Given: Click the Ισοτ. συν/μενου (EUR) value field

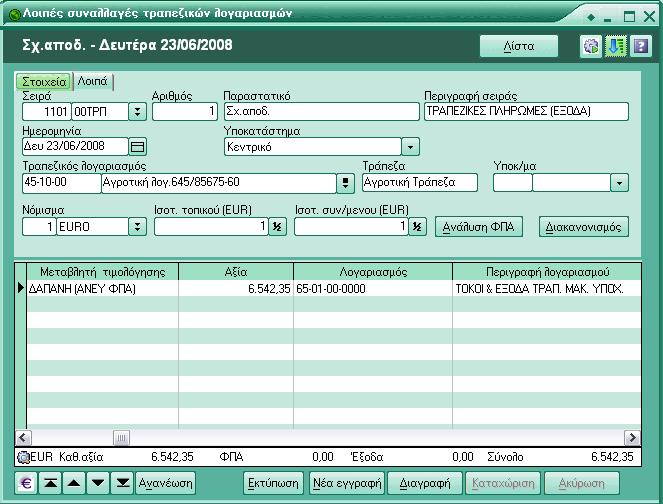Looking at the screenshot, I should (x=351, y=227).
